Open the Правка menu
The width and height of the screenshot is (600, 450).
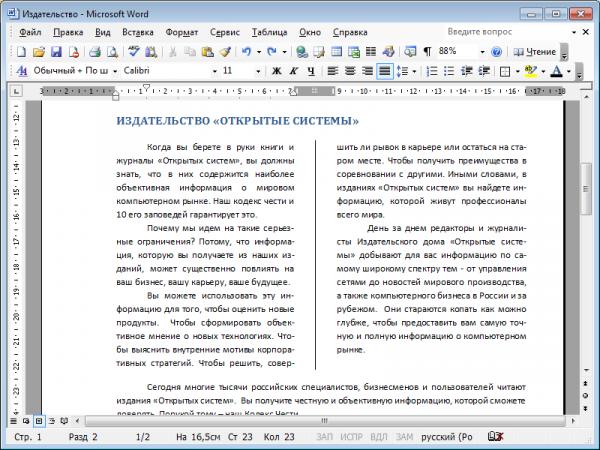pos(68,32)
